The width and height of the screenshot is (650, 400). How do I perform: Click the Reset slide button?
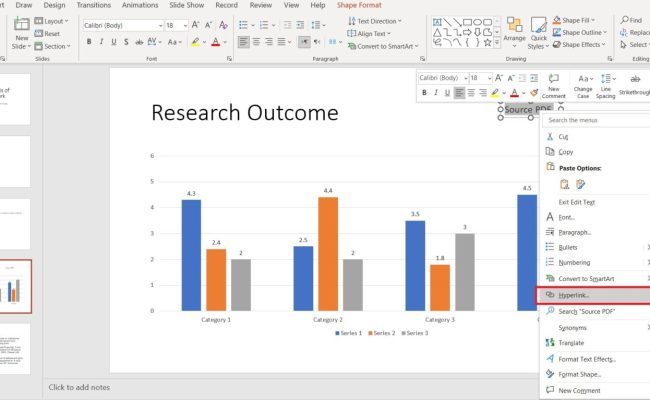[x=47, y=34]
